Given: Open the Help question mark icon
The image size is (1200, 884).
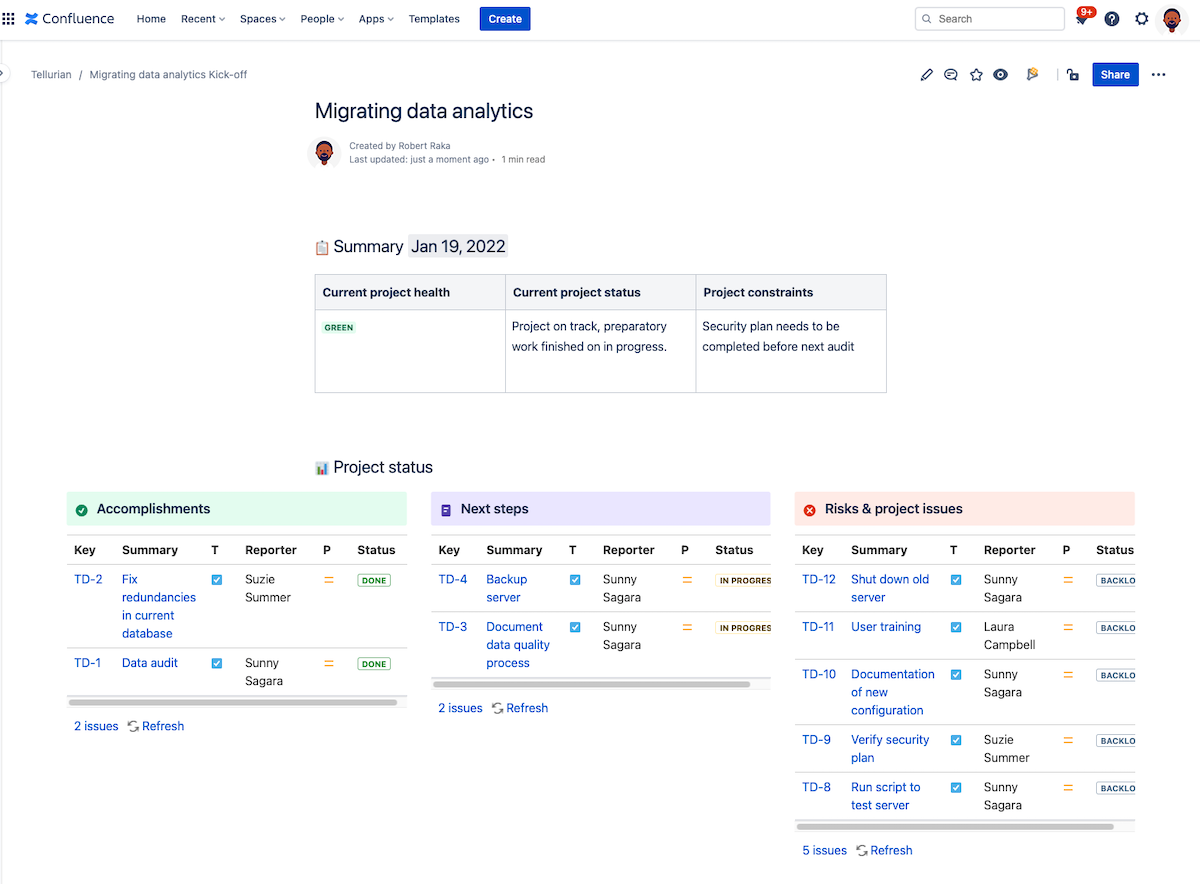Looking at the screenshot, I should (x=1112, y=18).
